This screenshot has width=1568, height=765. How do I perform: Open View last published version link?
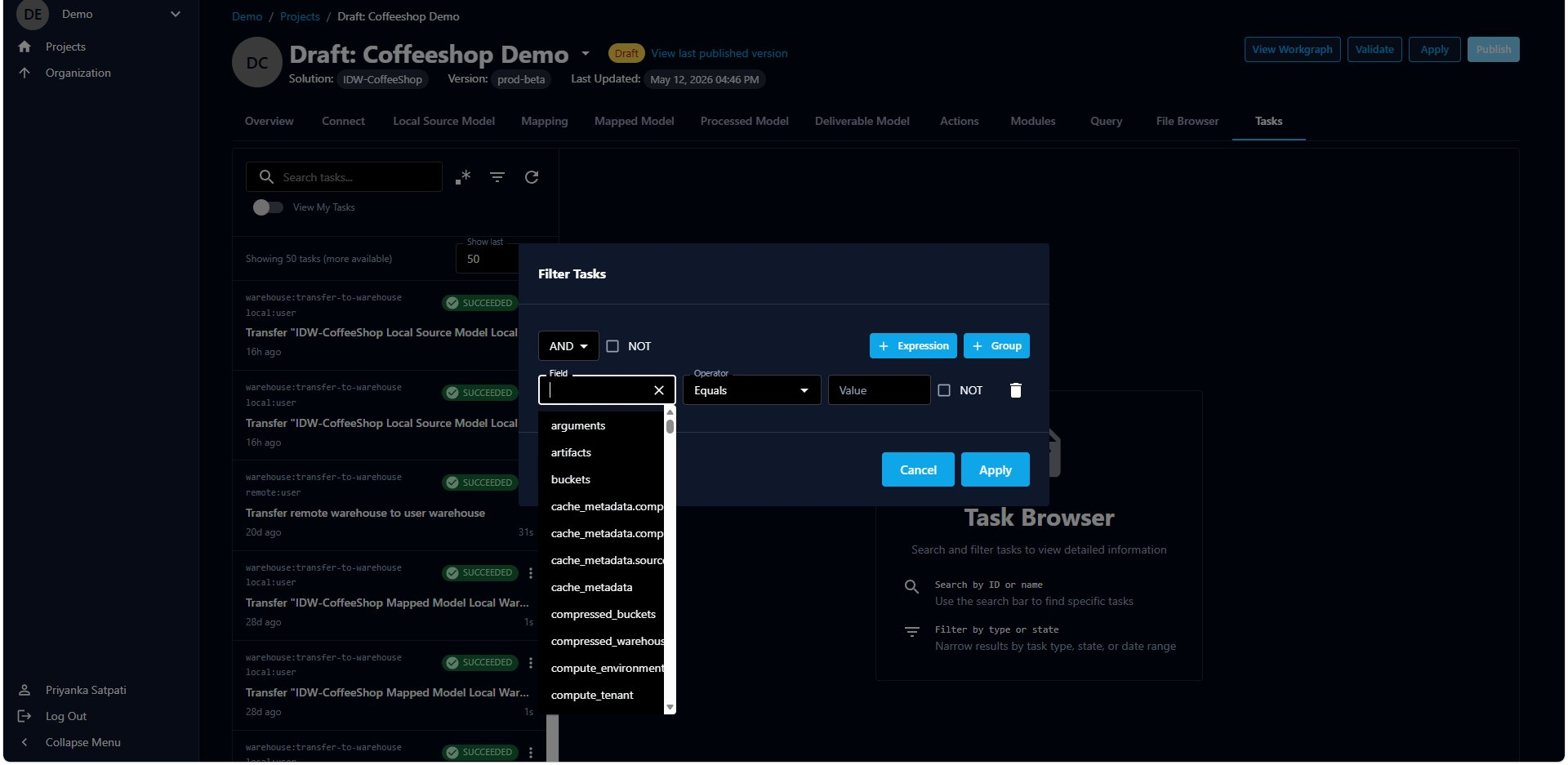[x=719, y=53]
